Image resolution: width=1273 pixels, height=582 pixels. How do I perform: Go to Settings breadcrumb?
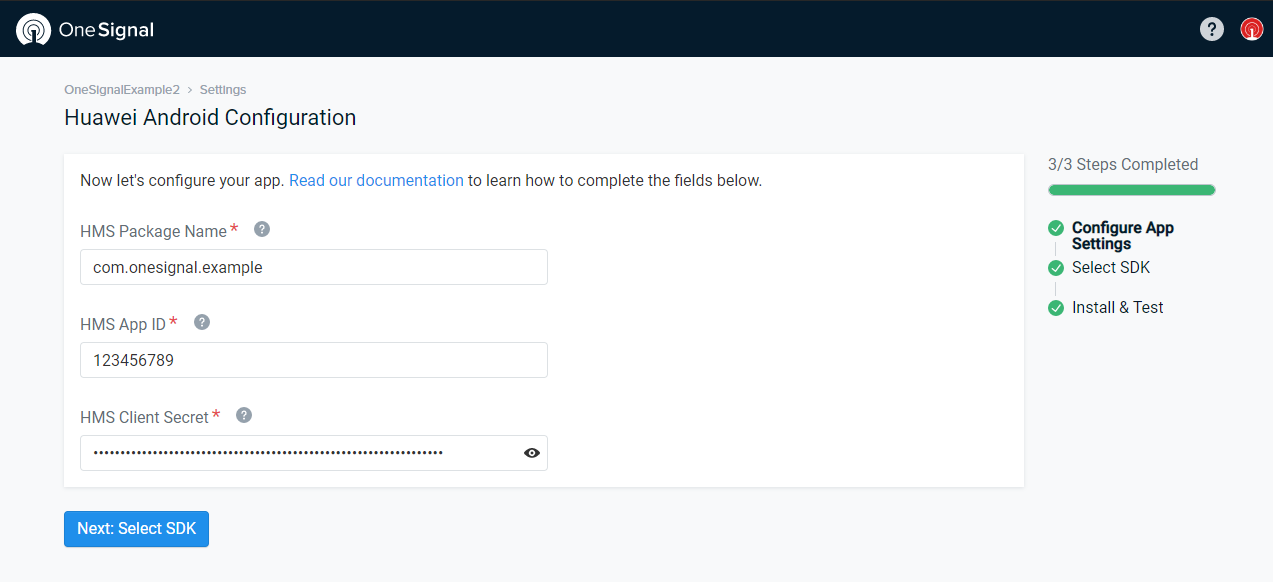coord(223,90)
